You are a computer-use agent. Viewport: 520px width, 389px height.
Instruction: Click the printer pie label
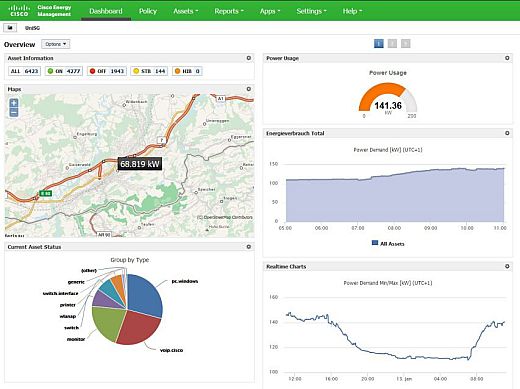pos(68,305)
